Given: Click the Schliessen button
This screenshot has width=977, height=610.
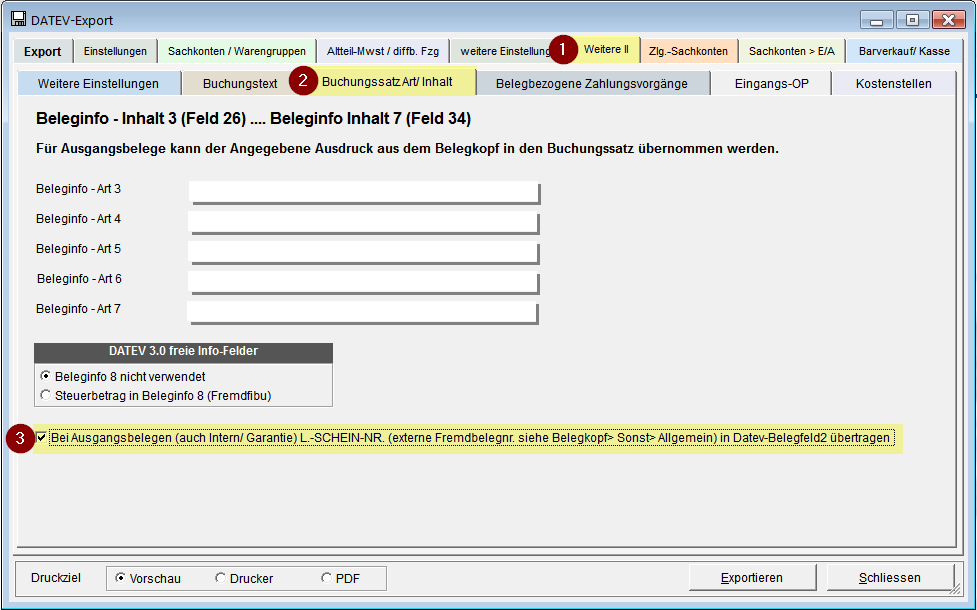Looking at the screenshot, I should tap(890, 578).
